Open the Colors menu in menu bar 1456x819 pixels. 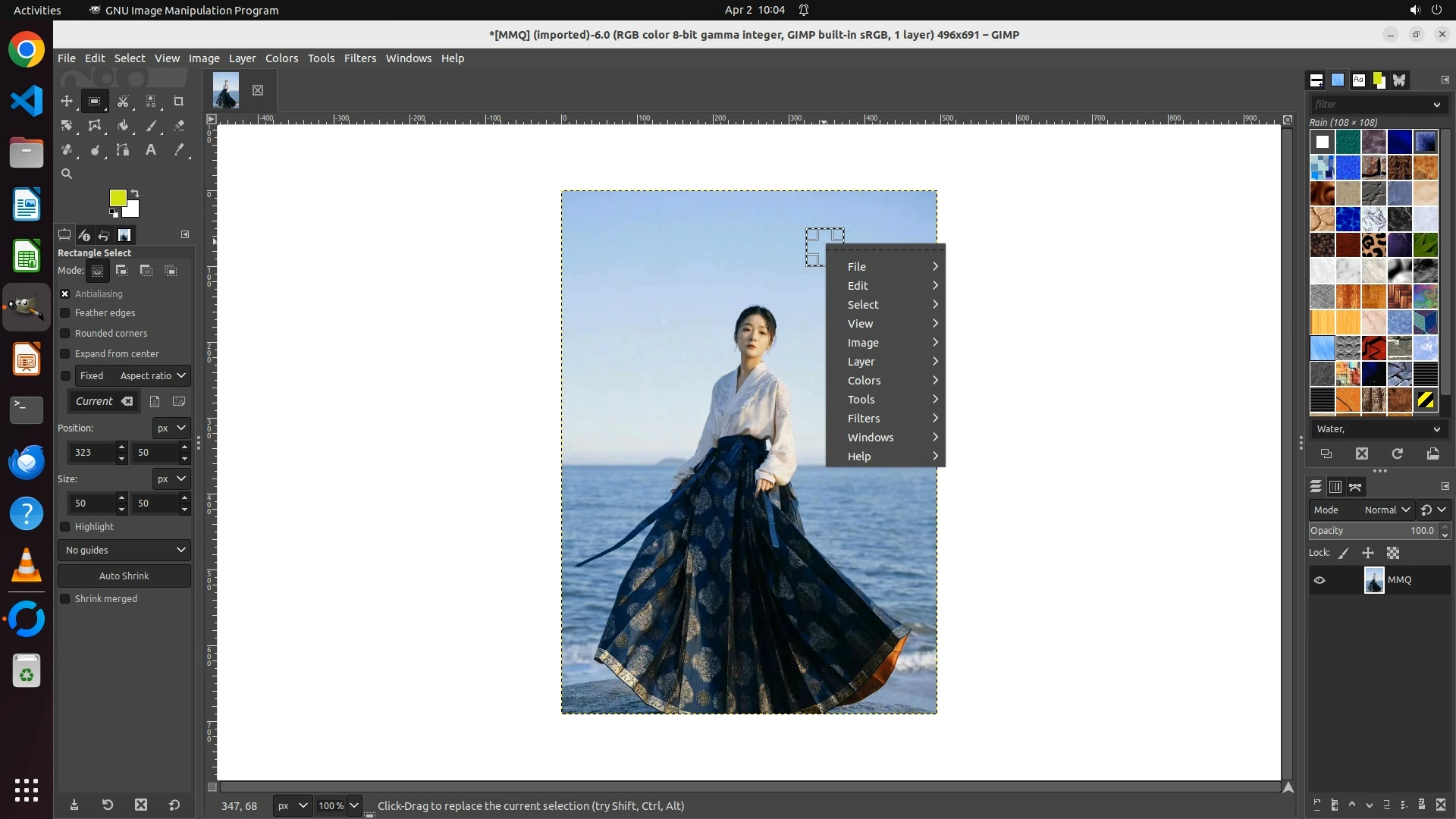pyautogui.click(x=281, y=58)
